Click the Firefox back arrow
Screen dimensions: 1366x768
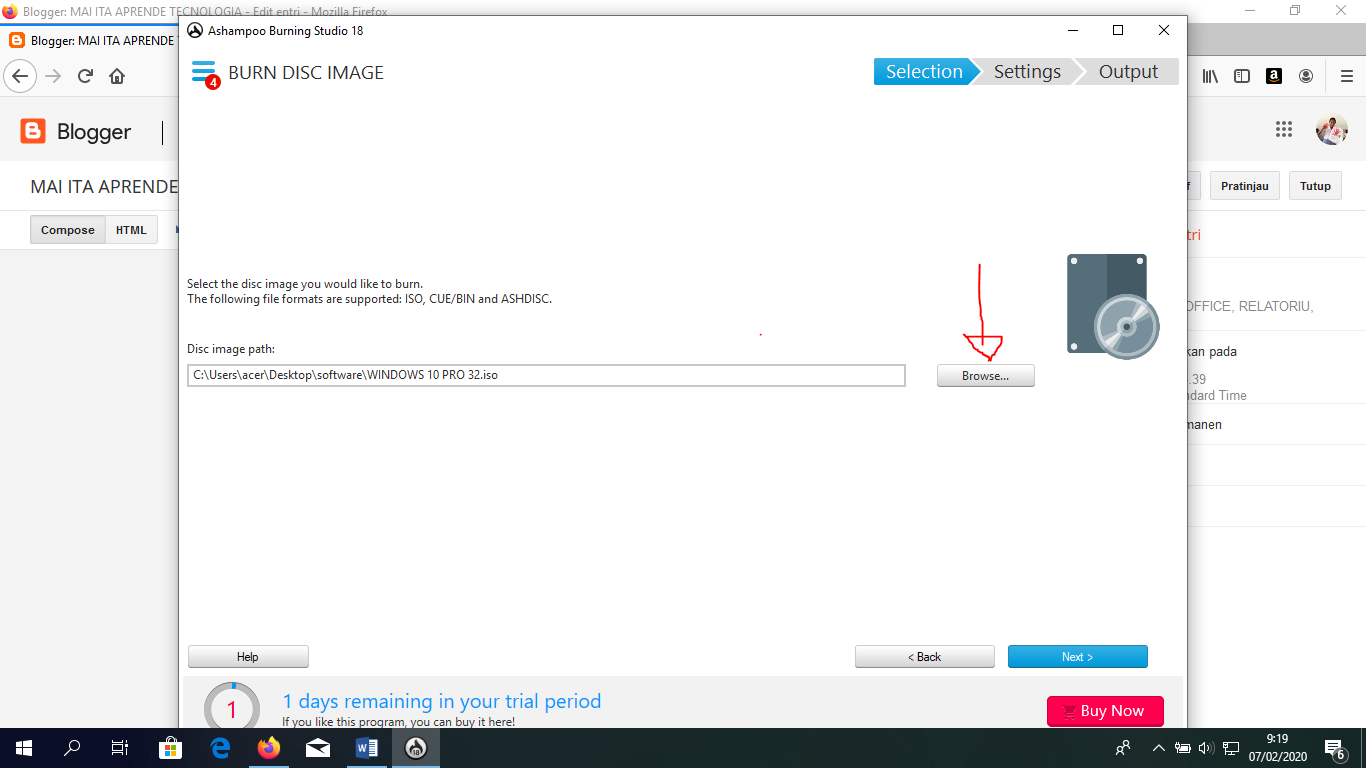point(21,76)
